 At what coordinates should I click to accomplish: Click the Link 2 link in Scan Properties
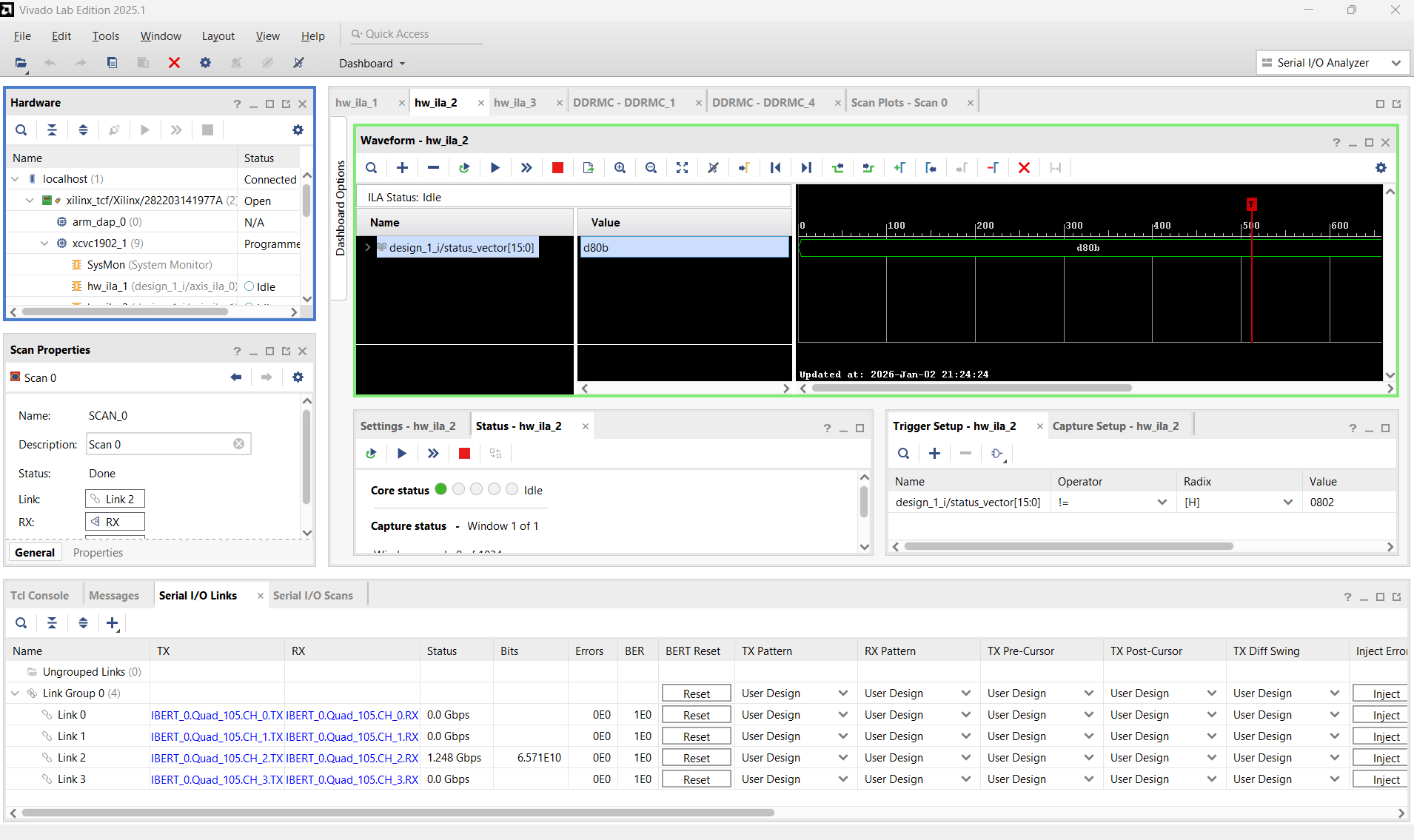[115, 500]
